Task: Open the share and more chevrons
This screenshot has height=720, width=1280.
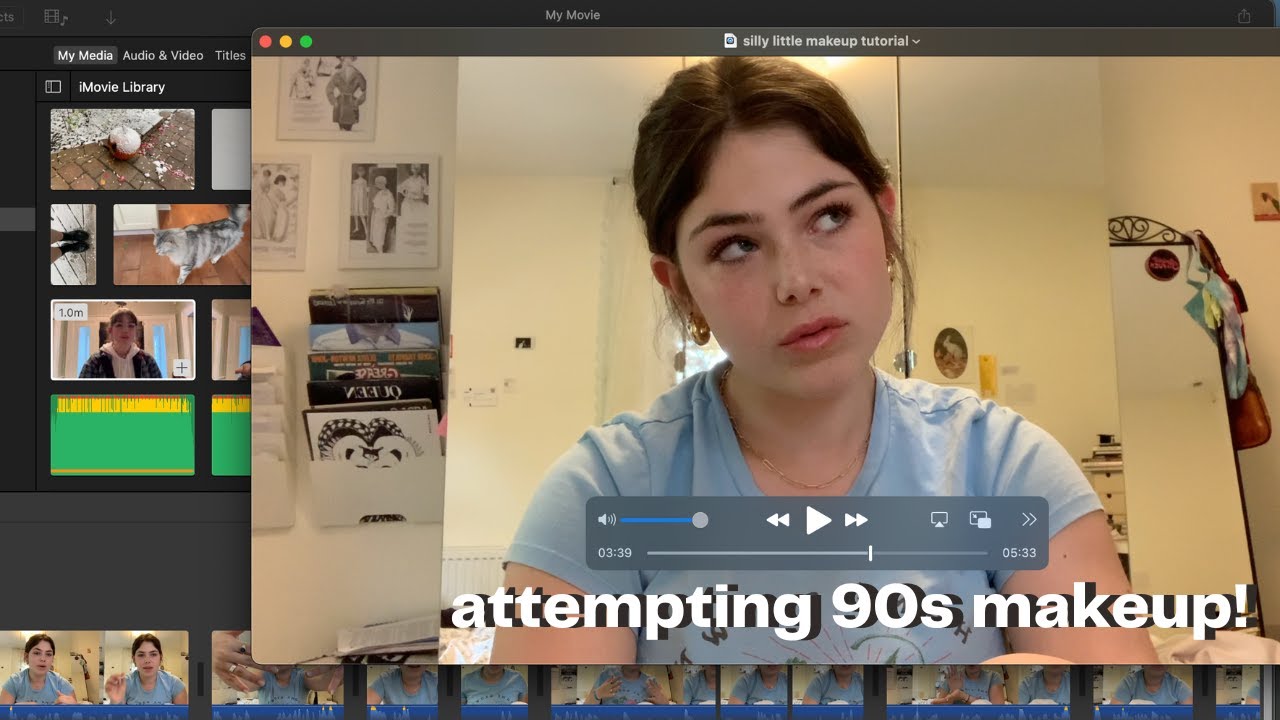Action: click(x=1029, y=520)
